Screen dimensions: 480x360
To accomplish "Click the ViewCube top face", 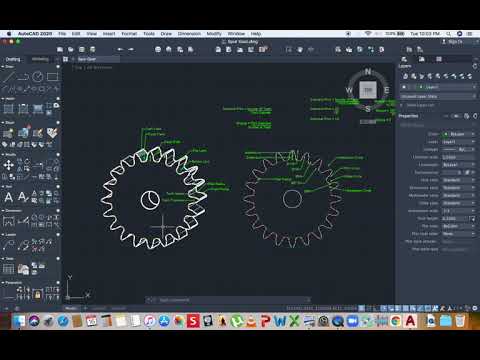I will (x=368, y=90).
